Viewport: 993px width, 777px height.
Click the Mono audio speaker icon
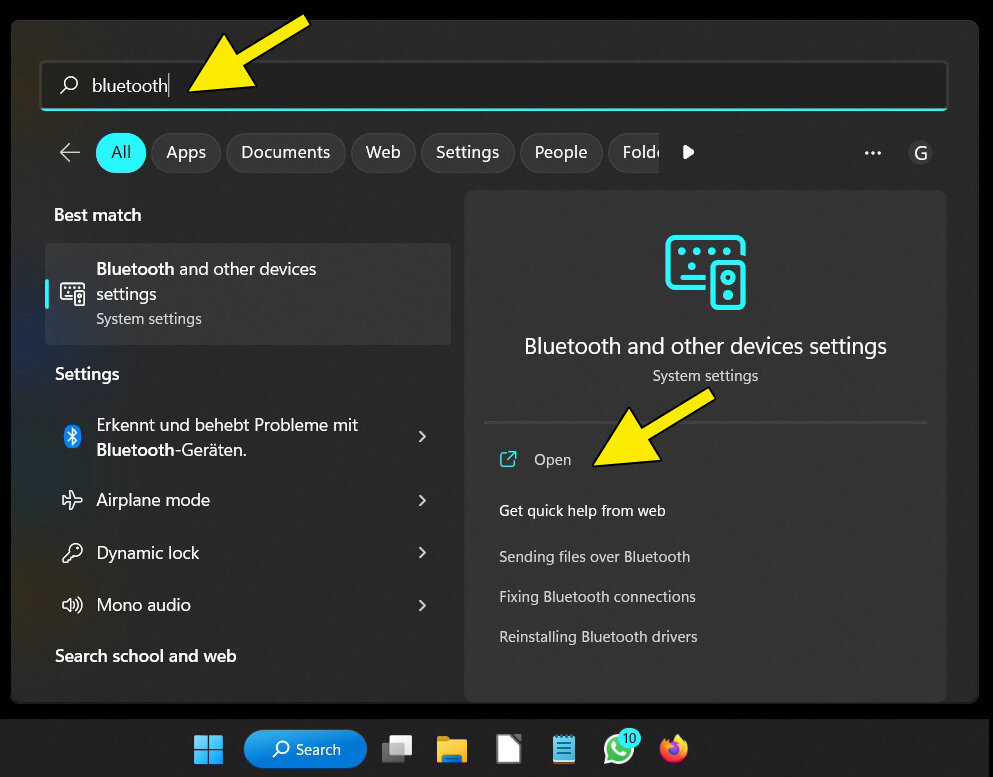[71, 604]
